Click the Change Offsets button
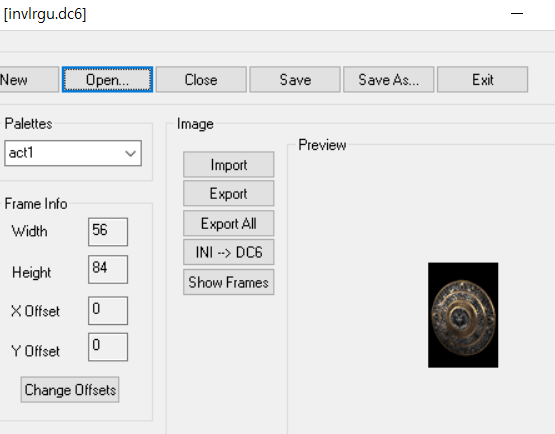Image resolution: width=555 pixels, height=434 pixels. 70,390
